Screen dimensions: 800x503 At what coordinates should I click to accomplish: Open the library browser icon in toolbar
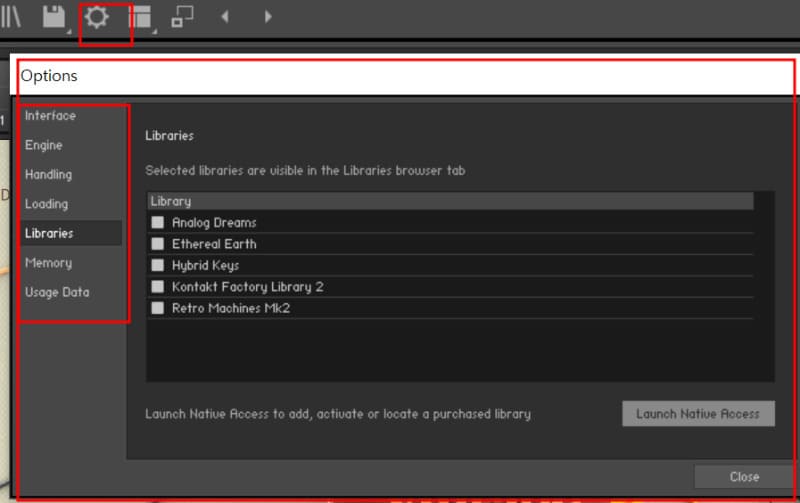[x=10, y=16]
